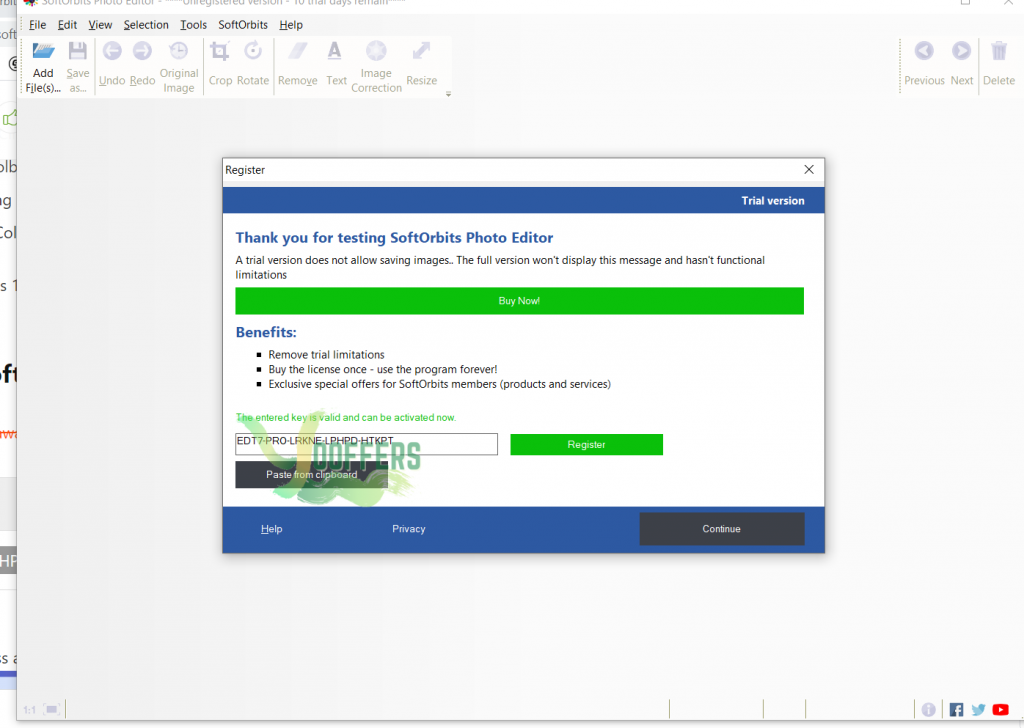Click the Continue button

click(722, 529)
